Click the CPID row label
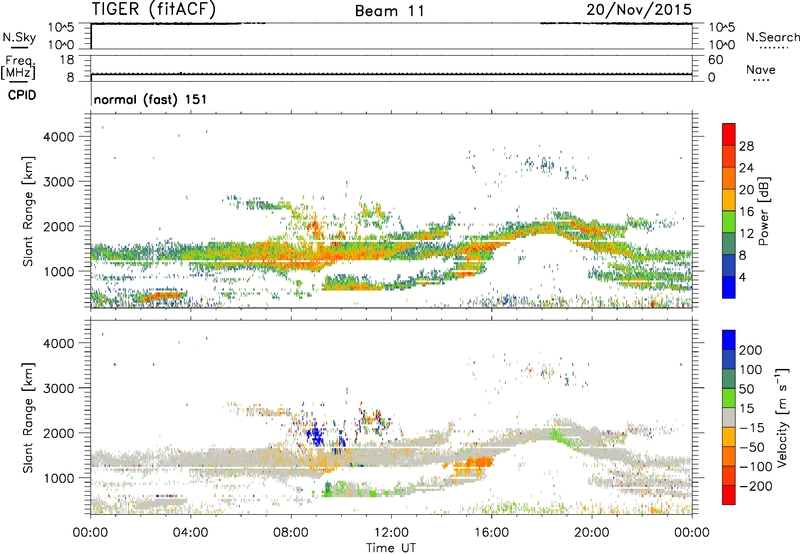 [22, 95]
